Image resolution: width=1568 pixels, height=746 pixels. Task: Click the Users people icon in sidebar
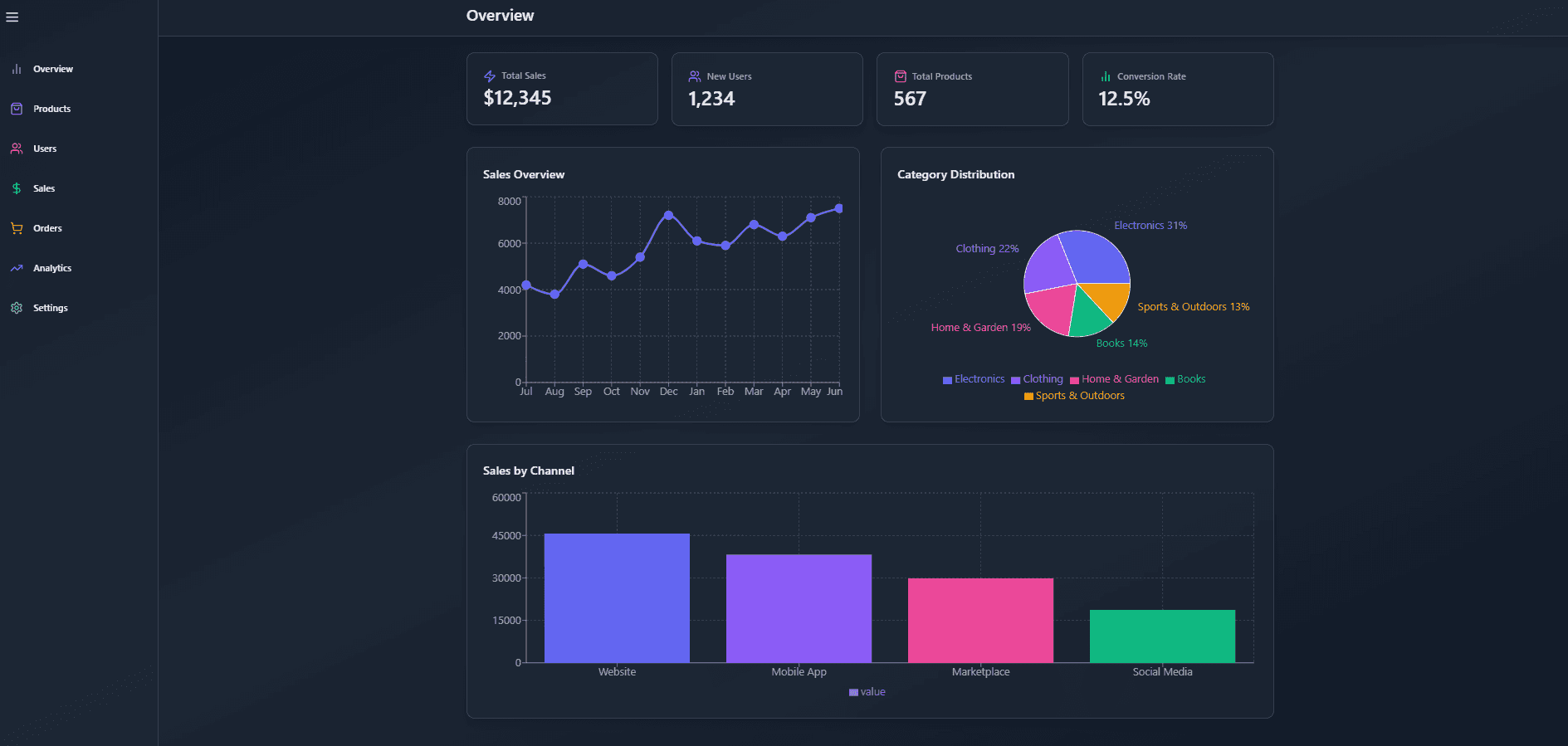17,149
